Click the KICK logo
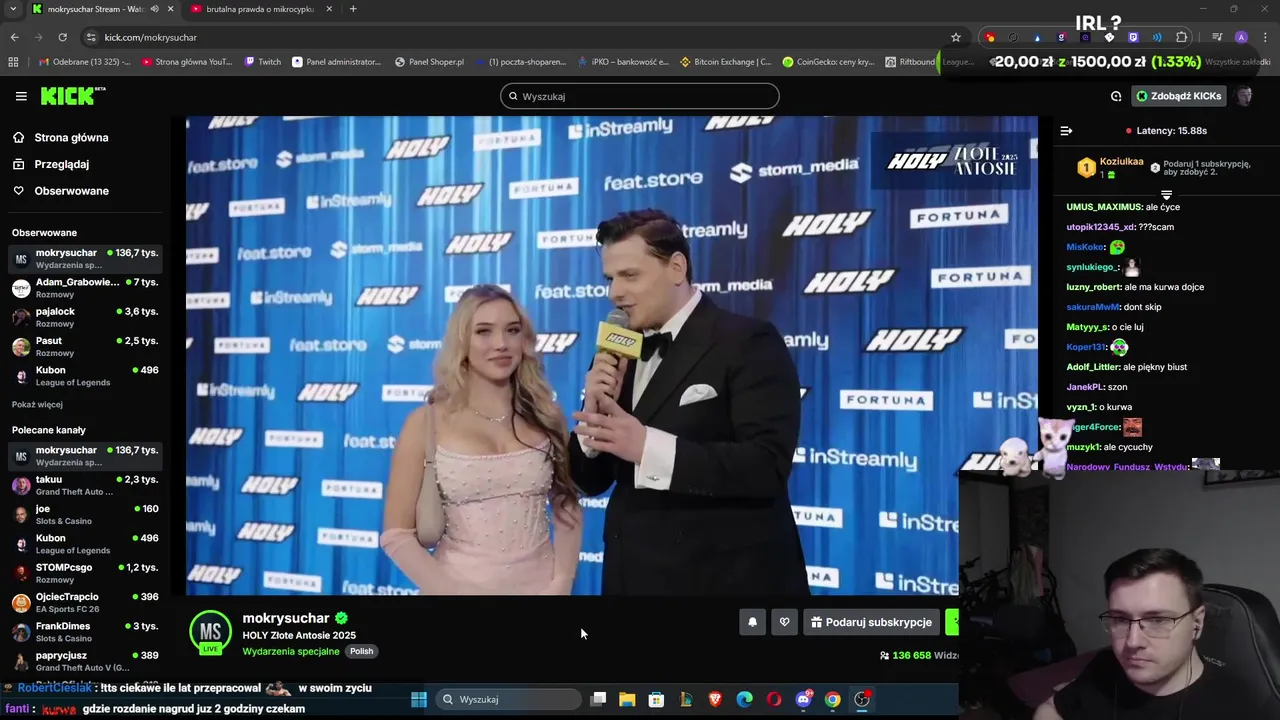This screenshot has height=720, width=1280. click(72, 96)
